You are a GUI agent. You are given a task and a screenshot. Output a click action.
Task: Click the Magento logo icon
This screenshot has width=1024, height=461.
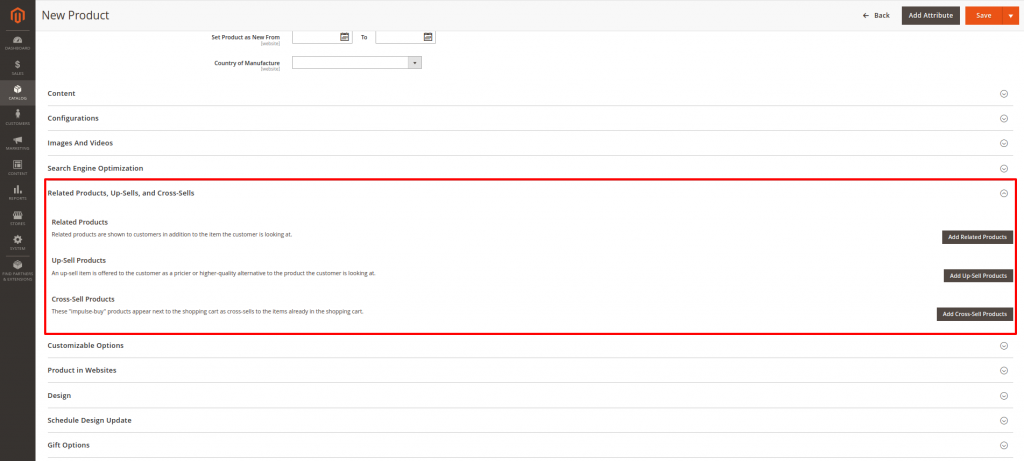pyautogui.click(x=17, y=15)
